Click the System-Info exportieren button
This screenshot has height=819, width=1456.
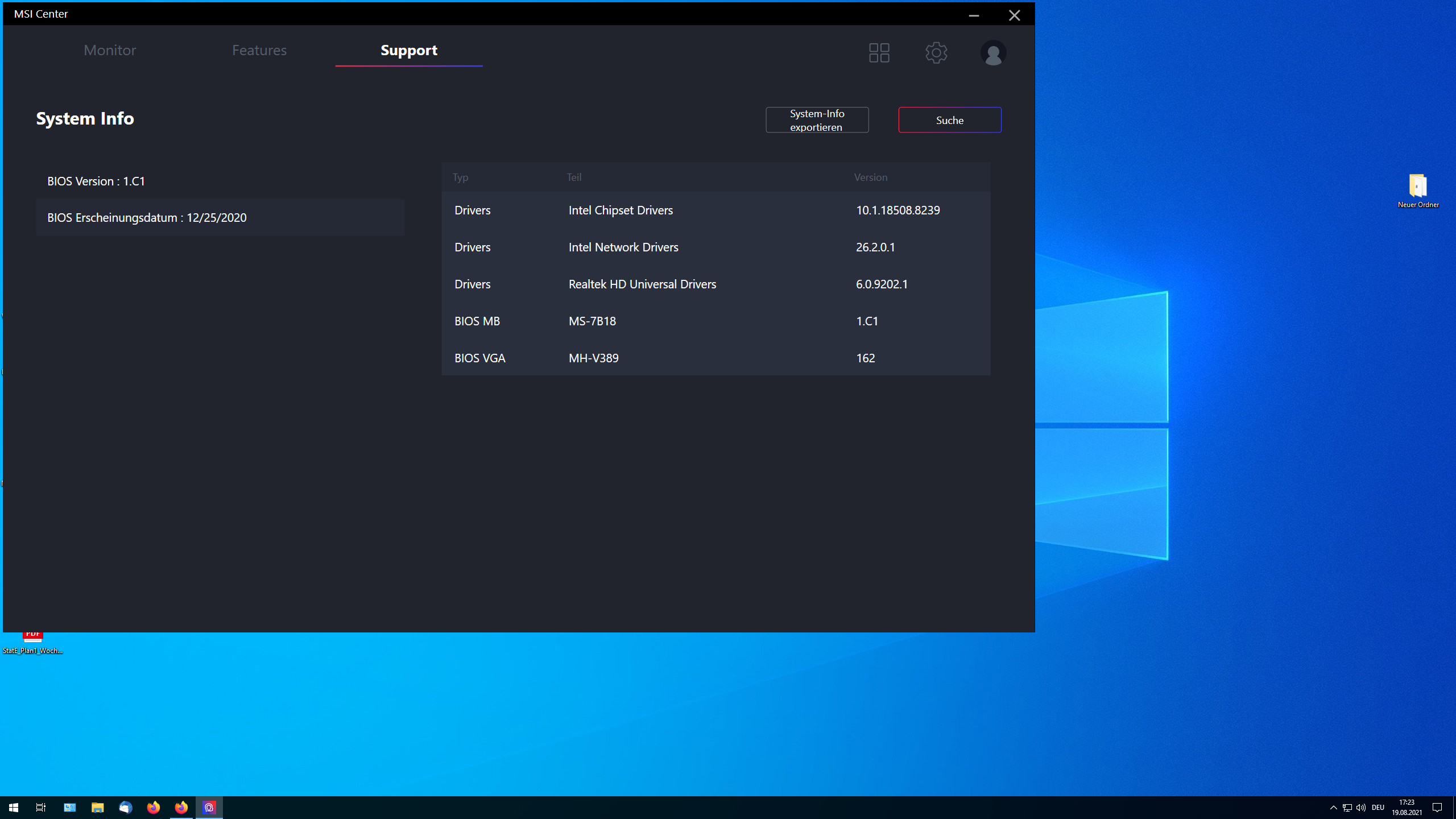click(x=817, y=120)
